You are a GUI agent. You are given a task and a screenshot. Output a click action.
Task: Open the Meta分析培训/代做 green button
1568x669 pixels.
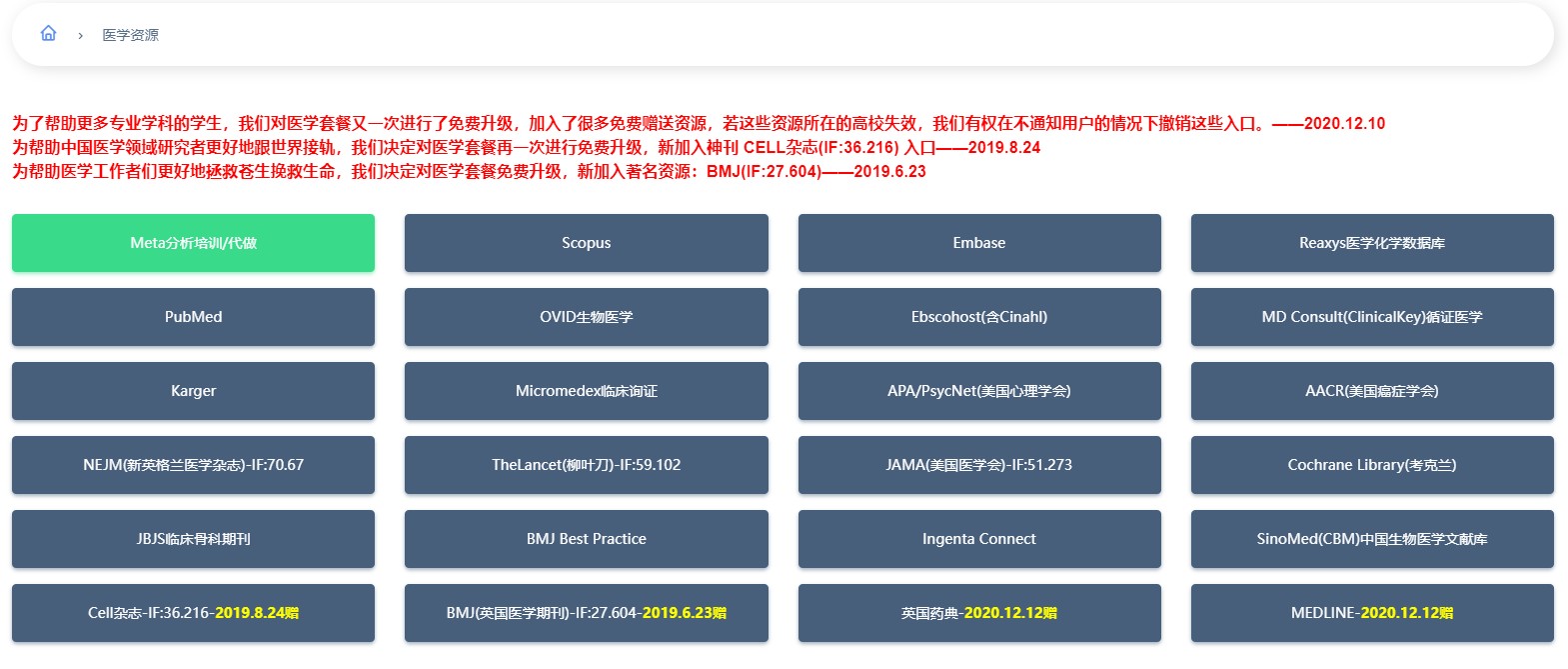[x=193, y=243]
